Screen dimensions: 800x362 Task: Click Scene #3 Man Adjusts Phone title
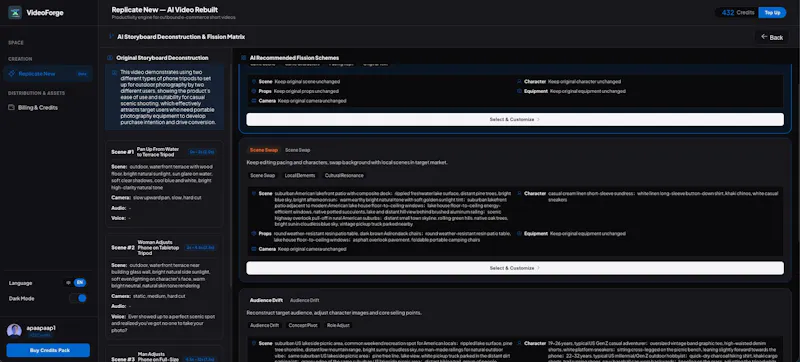click(159, 356)
